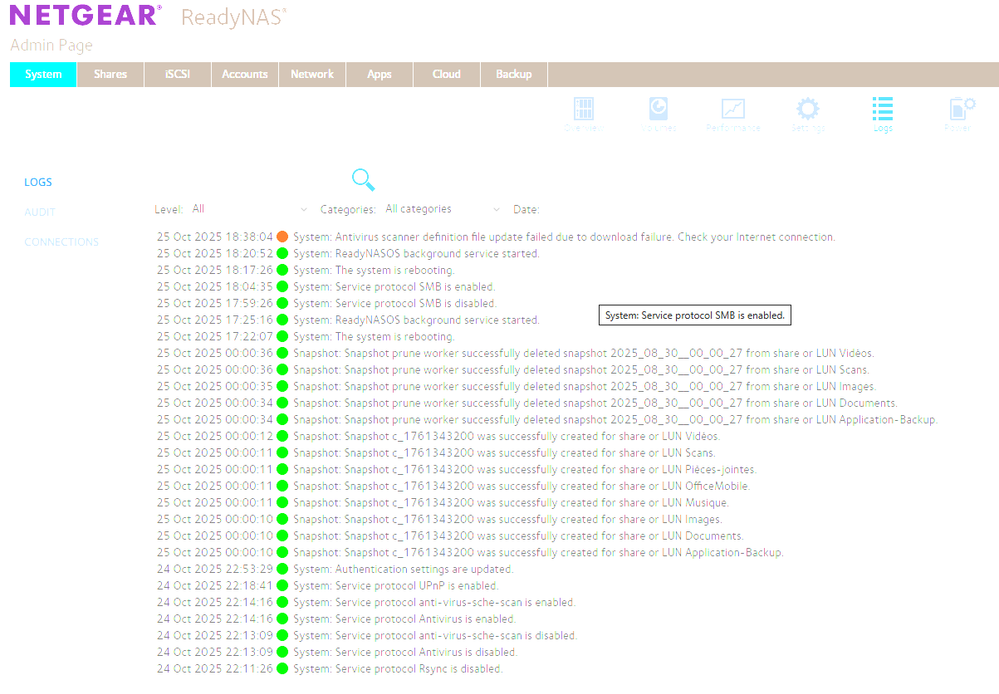This screenshot has height=694, width=999.
Task: Open the Performance graph icon
Action: click(733, 110)
